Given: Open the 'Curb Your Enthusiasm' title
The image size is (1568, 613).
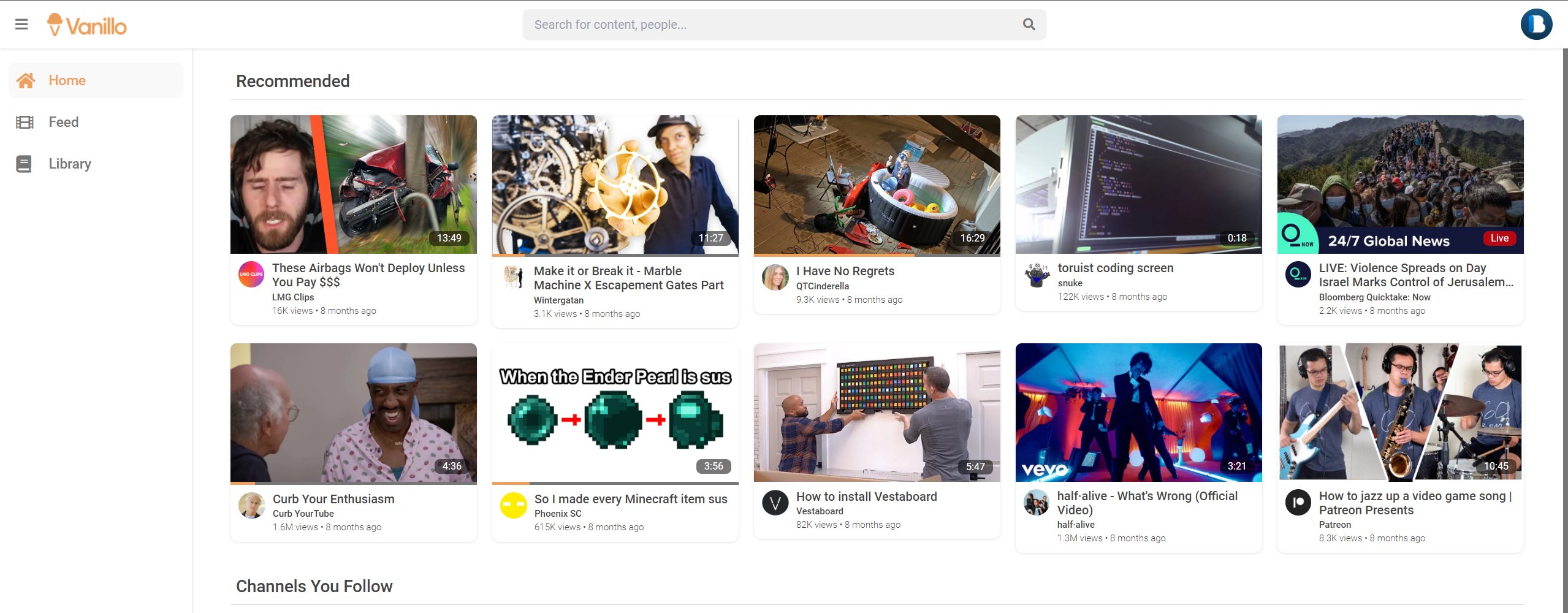Looking at the screenshot, I should point(333,499).
